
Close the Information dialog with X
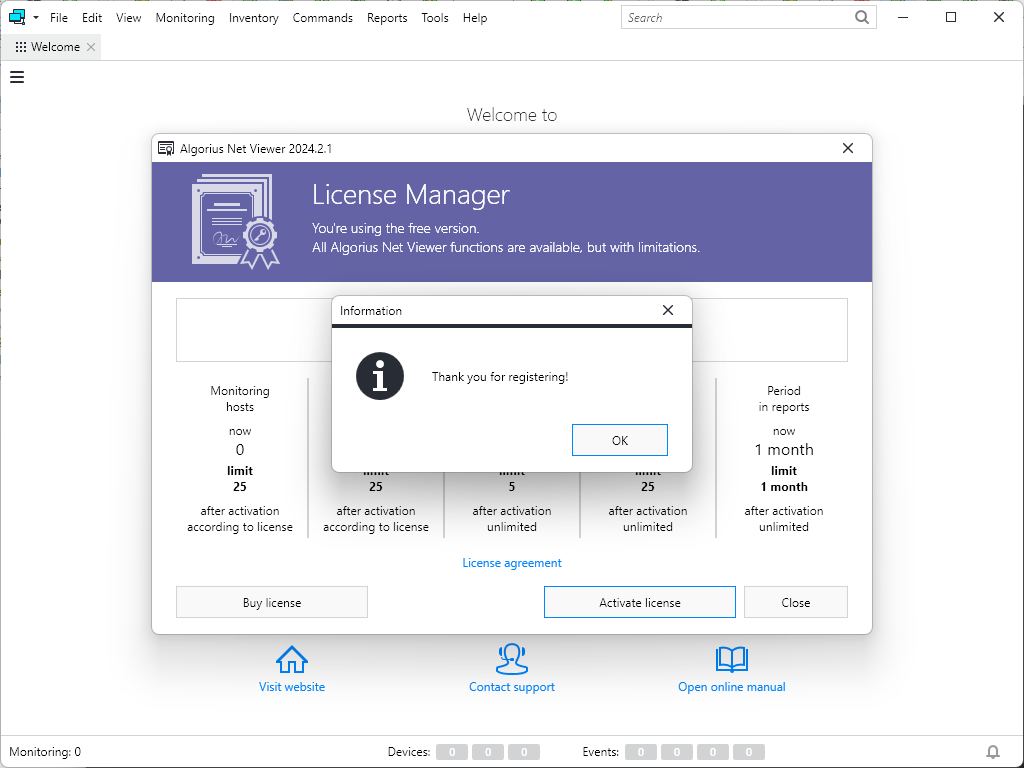(667, 310)
